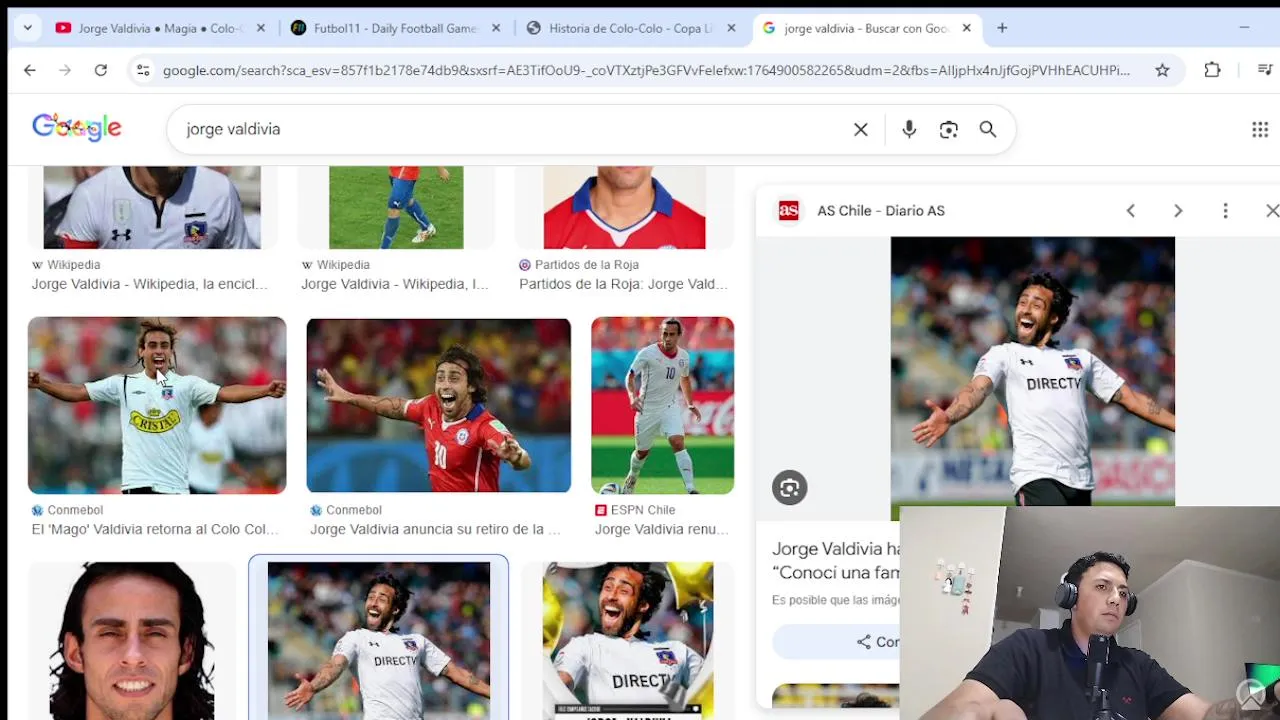Switch to the Futbol11 Daily Football Game tab
Image resolution: width=1280 pixels, height=720 pixels.
[394, 28]
